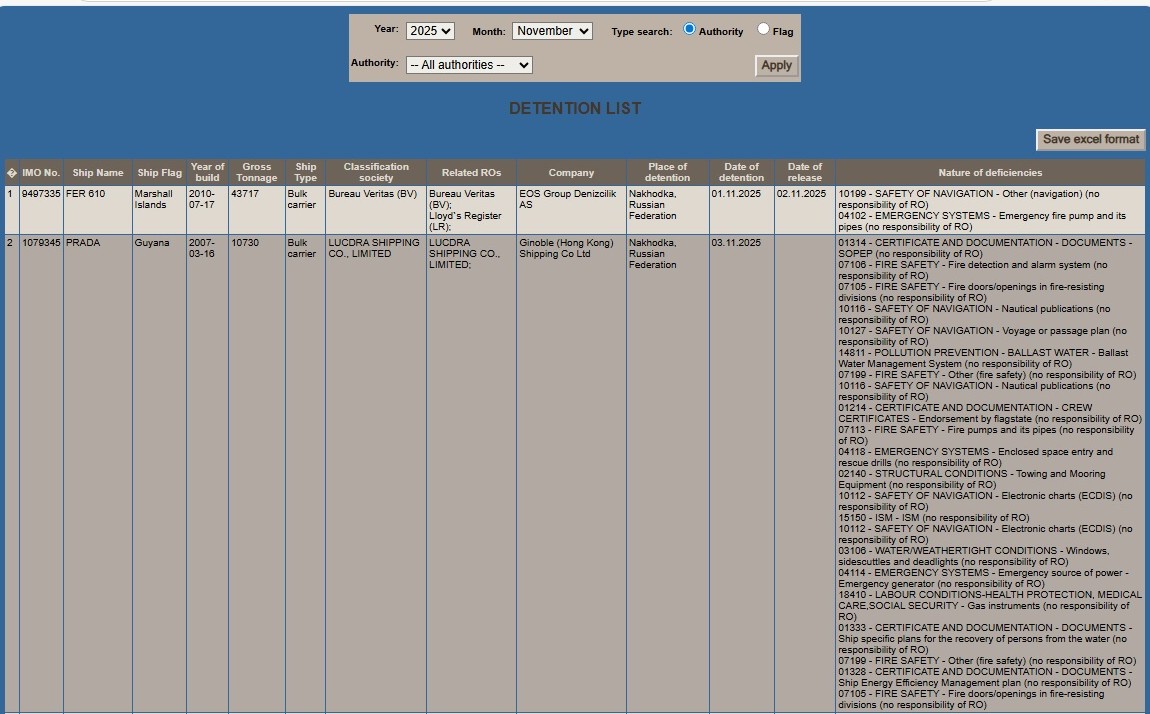The height and width of the screenshot is (714, 1150).
Task: Open the Year dropdown
Action: pyautogui.click(x=430, y=31)
